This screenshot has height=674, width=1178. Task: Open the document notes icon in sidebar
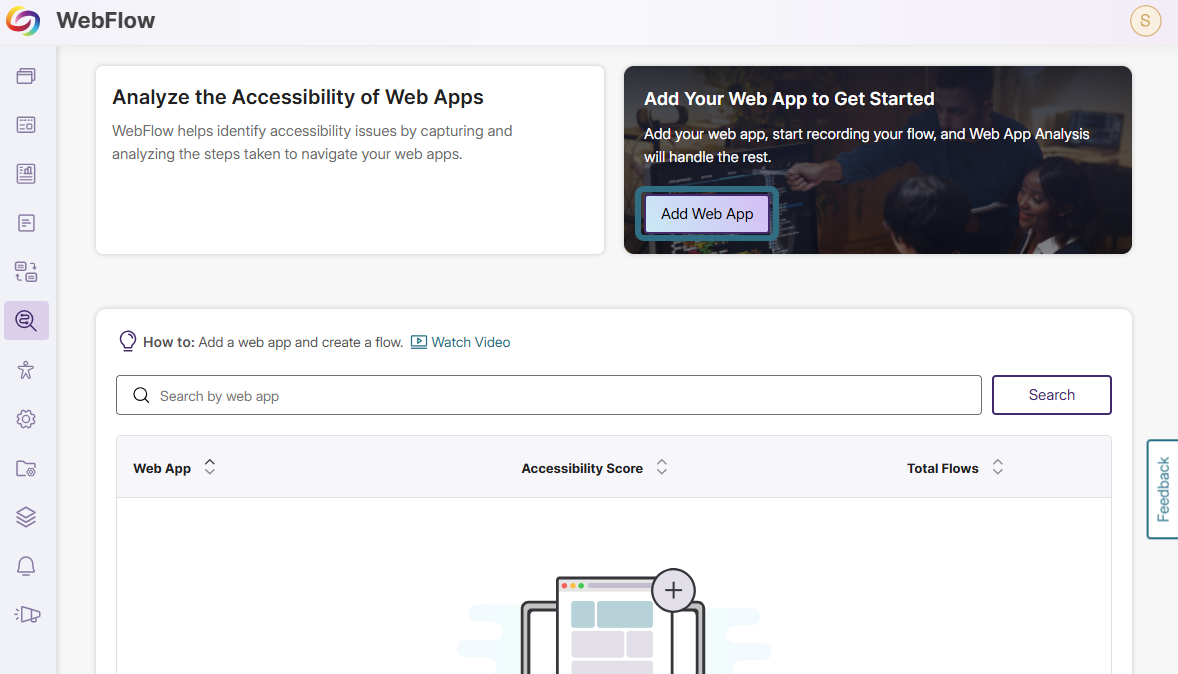click(x=26, y=223)
